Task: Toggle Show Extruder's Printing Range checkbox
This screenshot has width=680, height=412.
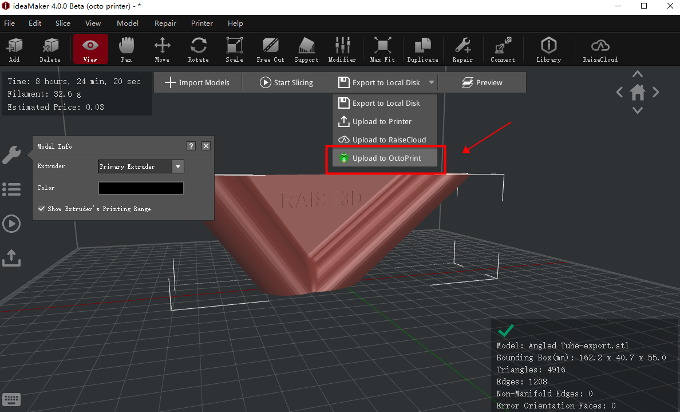Action: 41,209
